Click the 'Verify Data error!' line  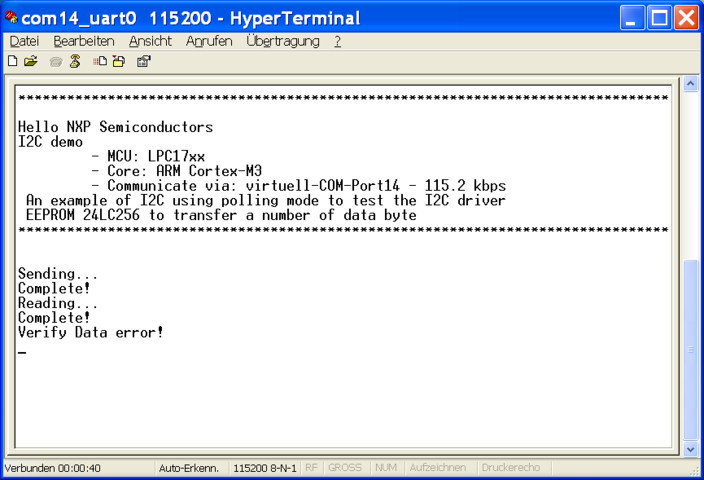tap(91, 333)
